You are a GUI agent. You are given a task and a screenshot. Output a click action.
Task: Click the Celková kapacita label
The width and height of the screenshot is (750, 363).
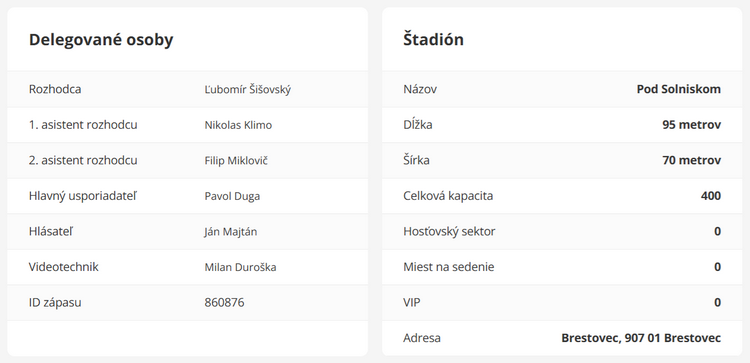tap(448, 196)
